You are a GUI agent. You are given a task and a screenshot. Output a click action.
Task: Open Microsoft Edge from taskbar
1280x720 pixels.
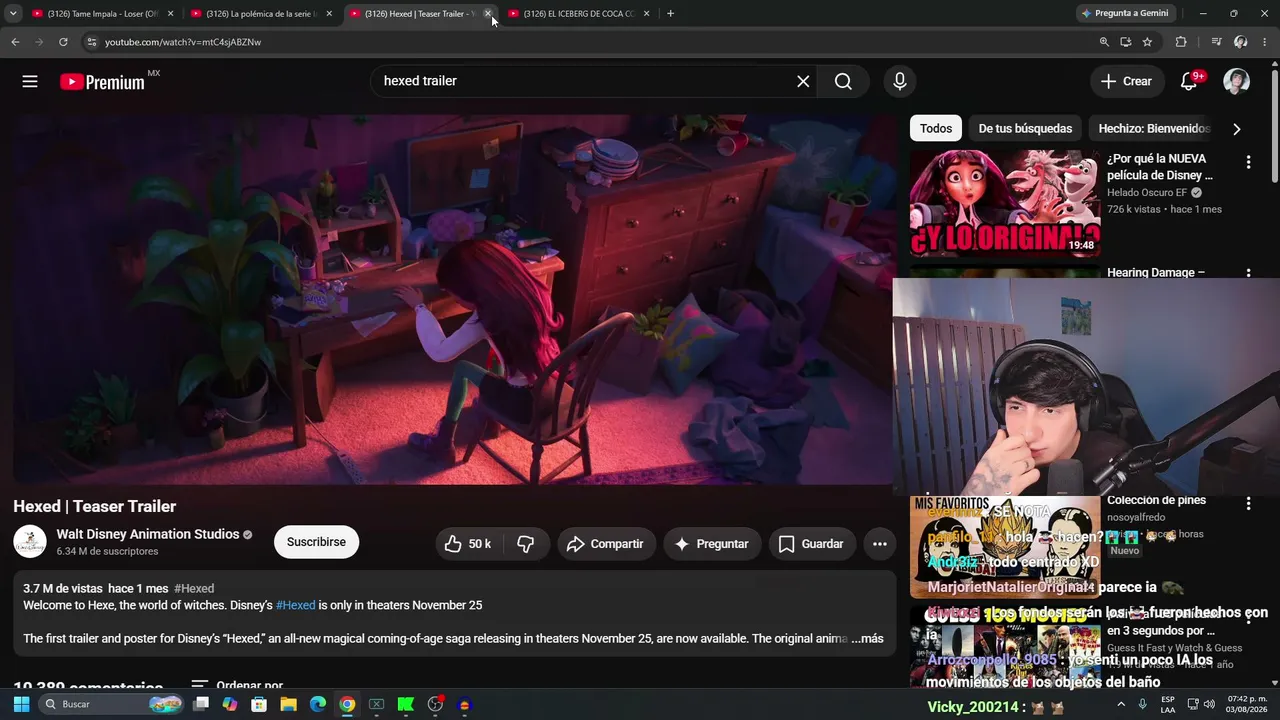pyautogui.click(x=317, y=704)
